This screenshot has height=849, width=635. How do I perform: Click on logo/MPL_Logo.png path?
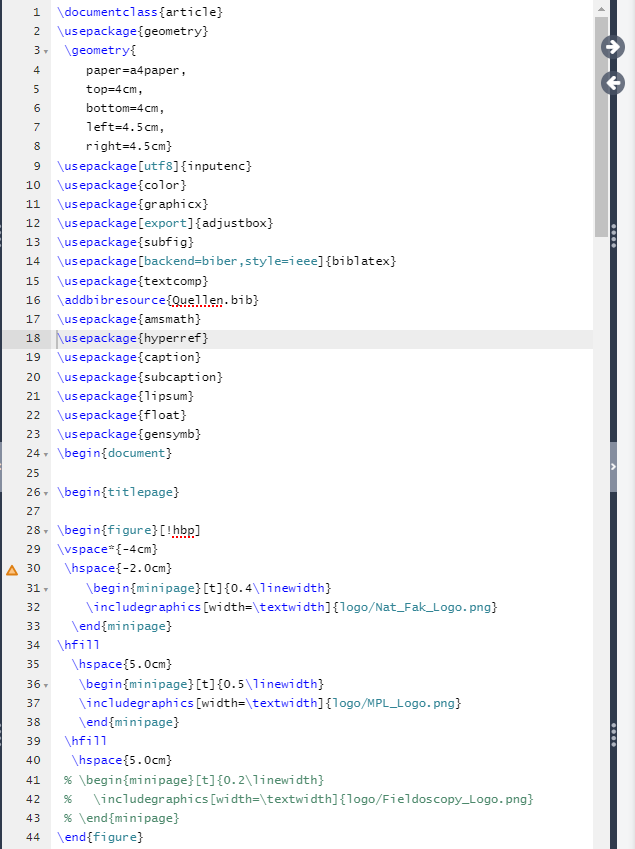[x=394, y=703]
